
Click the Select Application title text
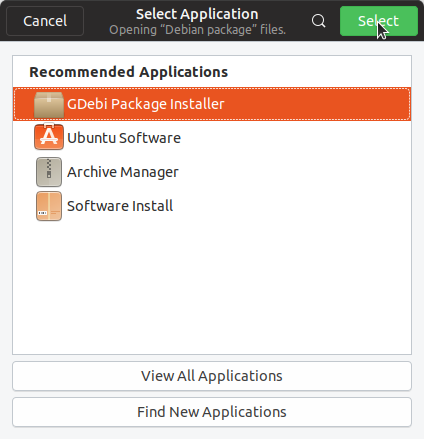pyautogui.click(x=197, y=14)
